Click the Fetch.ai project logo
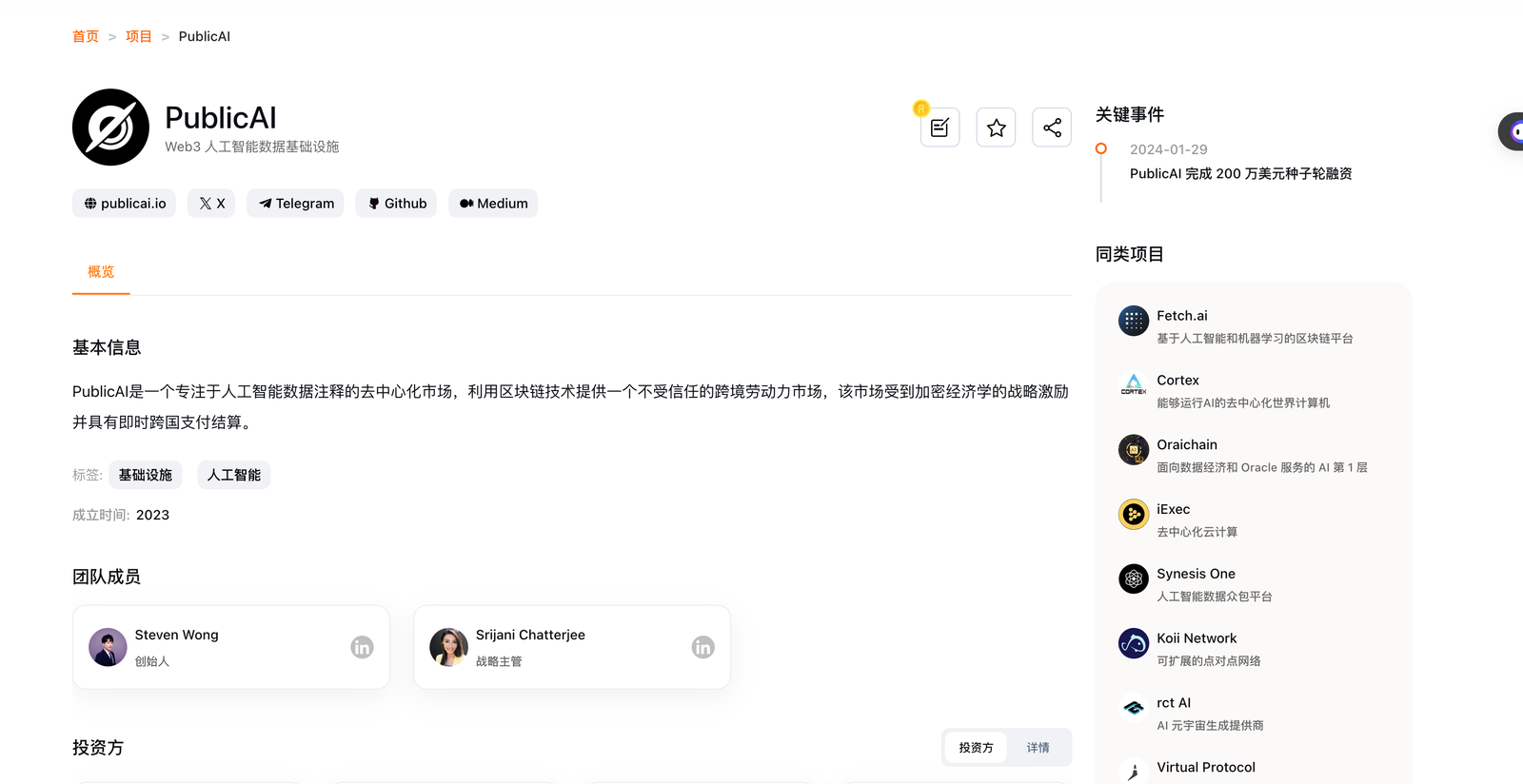 [1134, 321]
